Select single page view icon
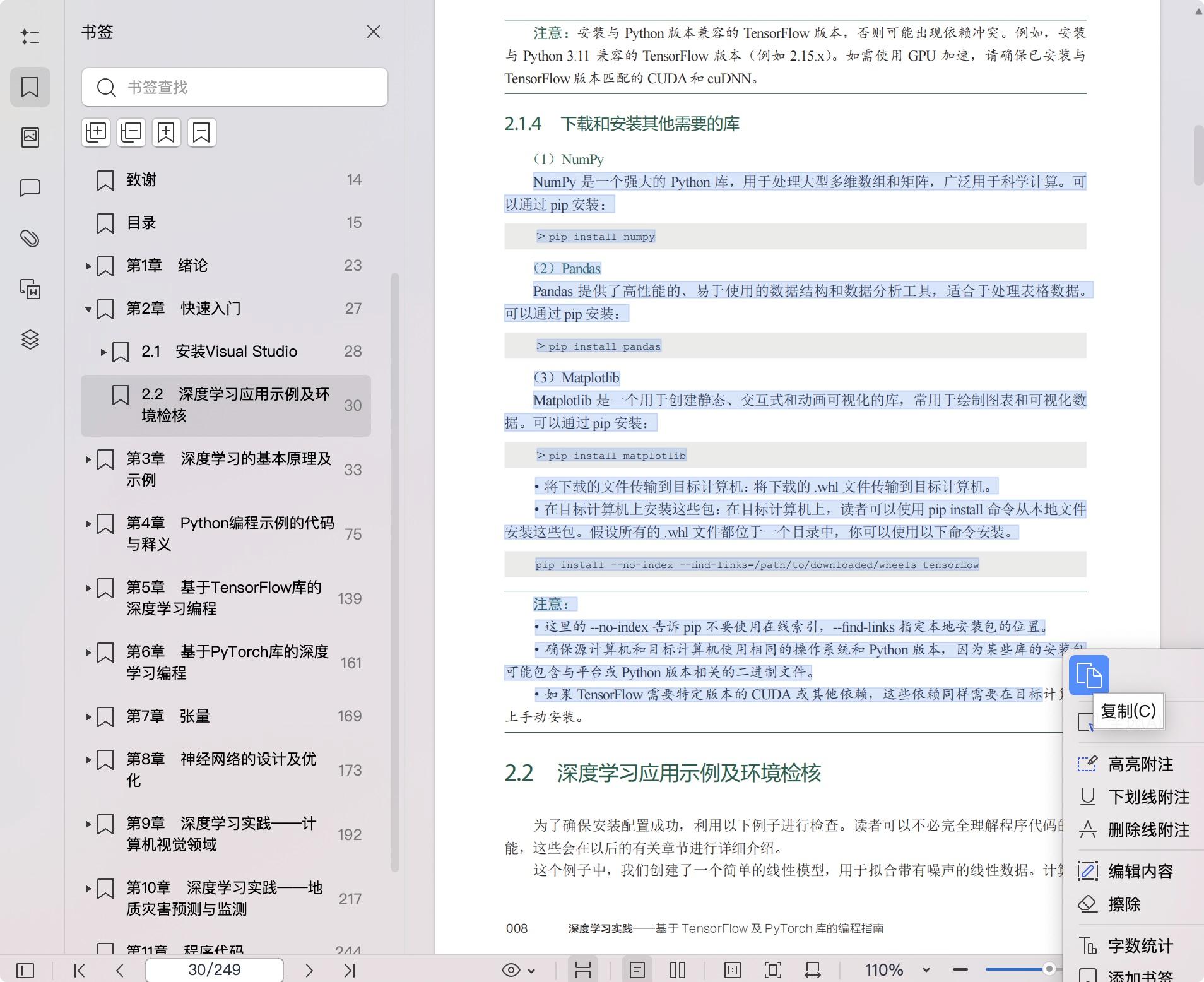This screenshot has height=982, width=1204. click(637, 970)
